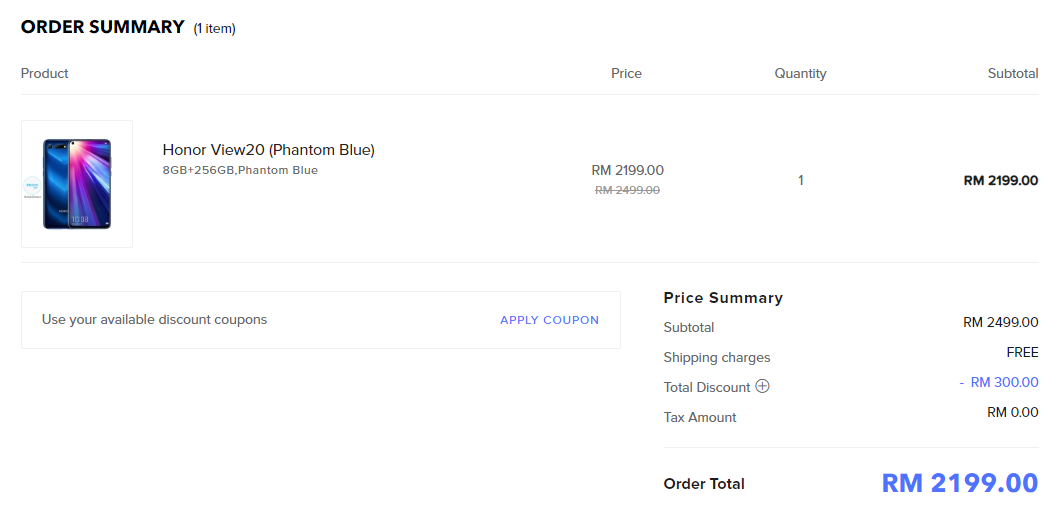Click the Subtotal column header
This screenshot has height=530, width=1060.
pos(1012,73)
